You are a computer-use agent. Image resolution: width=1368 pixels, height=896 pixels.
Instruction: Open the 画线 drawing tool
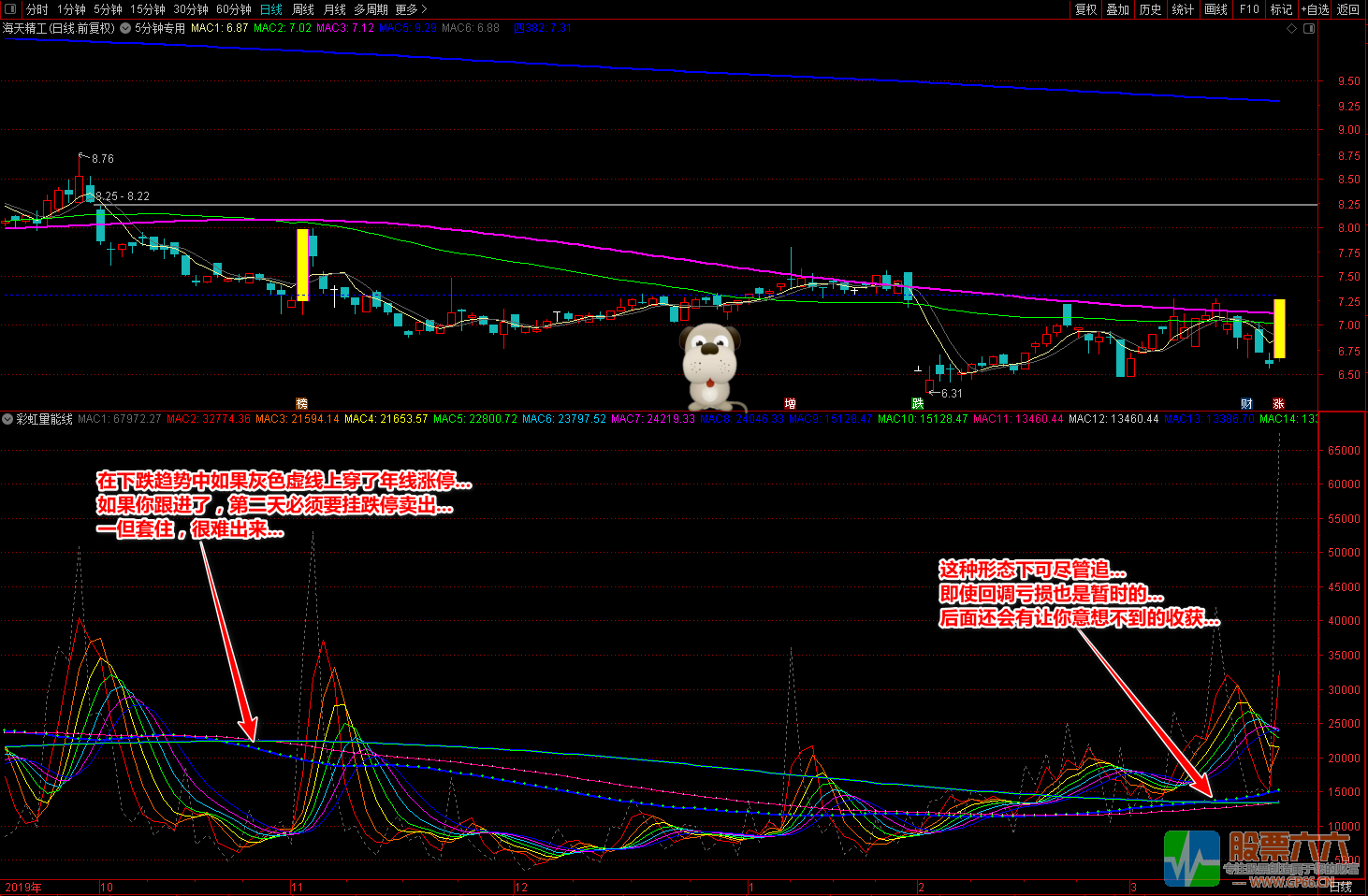coord(1215,9)
